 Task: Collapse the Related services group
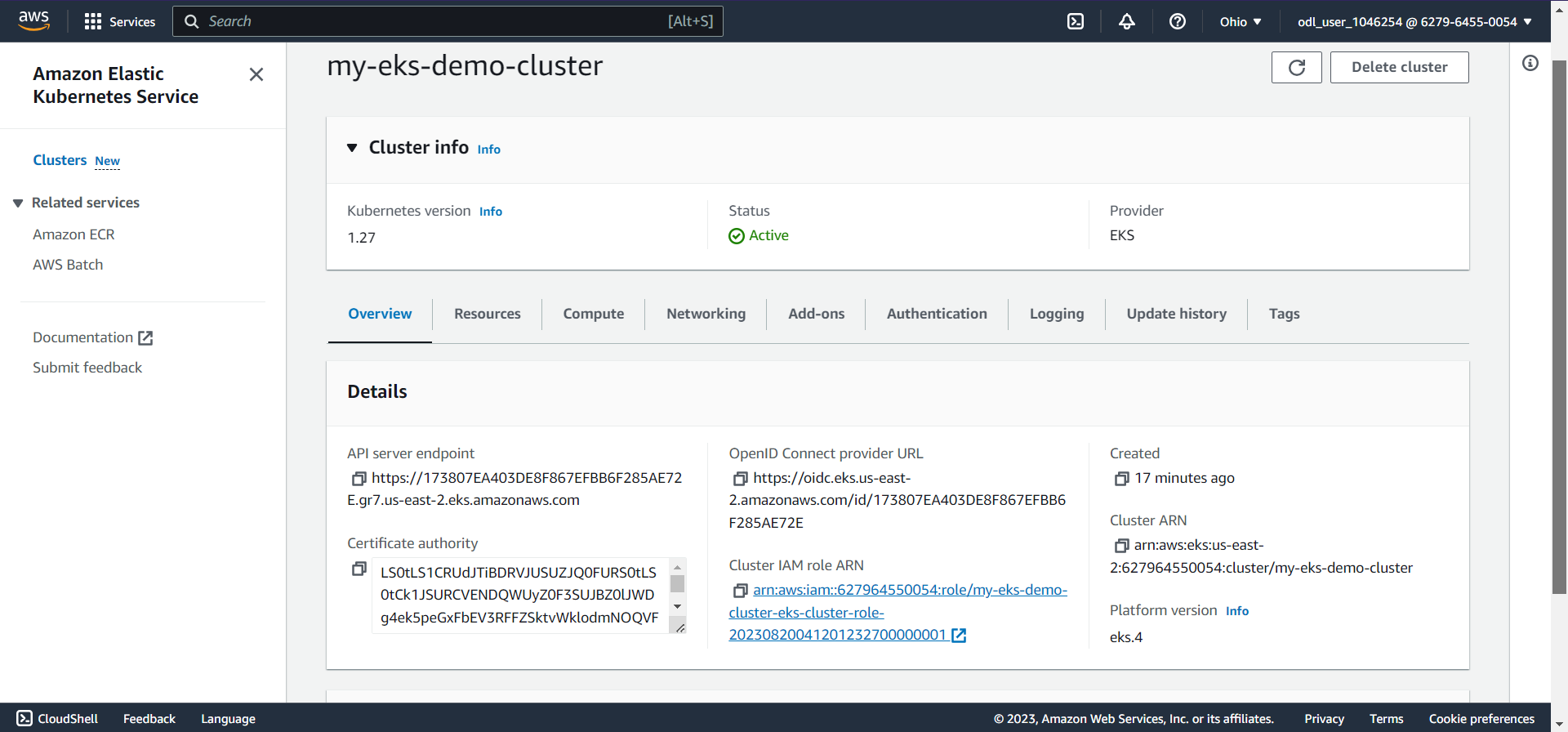tap(18, 203)
